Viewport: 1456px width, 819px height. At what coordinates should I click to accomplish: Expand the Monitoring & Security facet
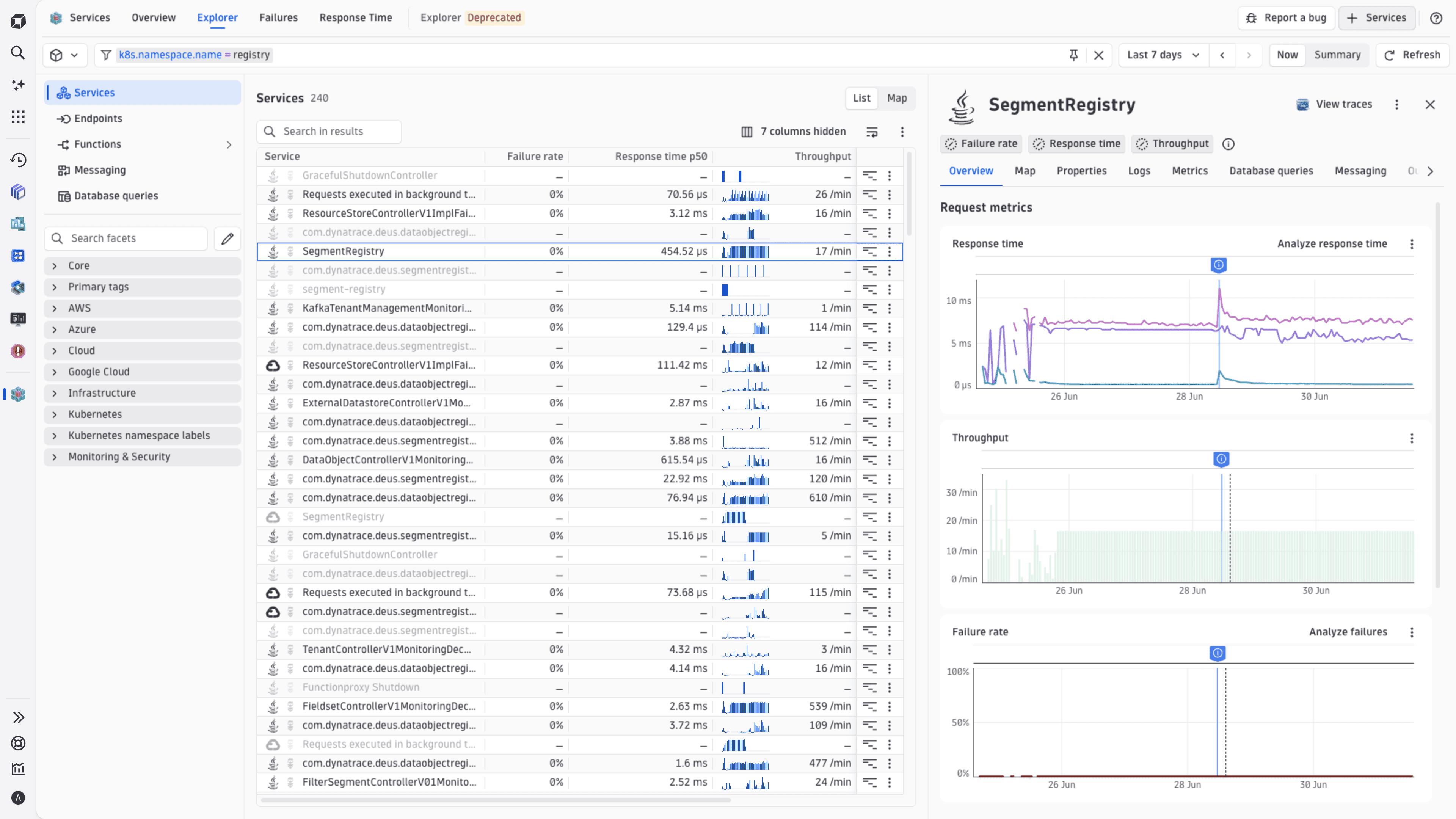click(x=143, y=457)
